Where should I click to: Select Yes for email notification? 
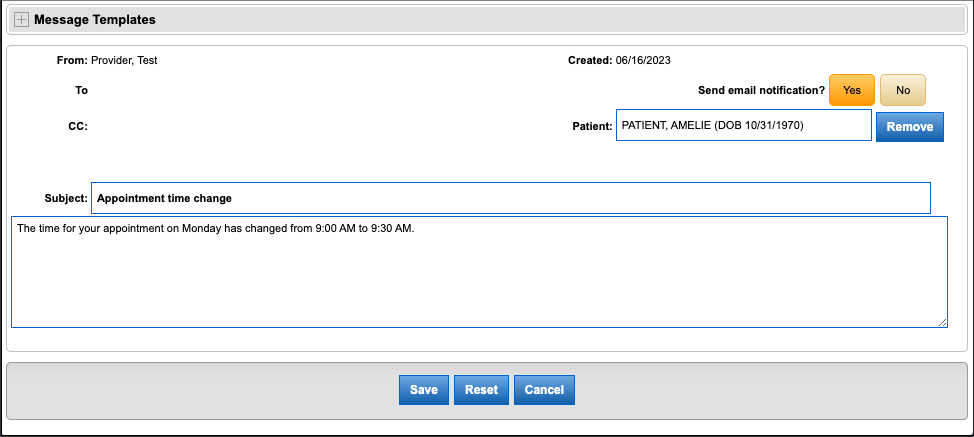coord(851,90)
